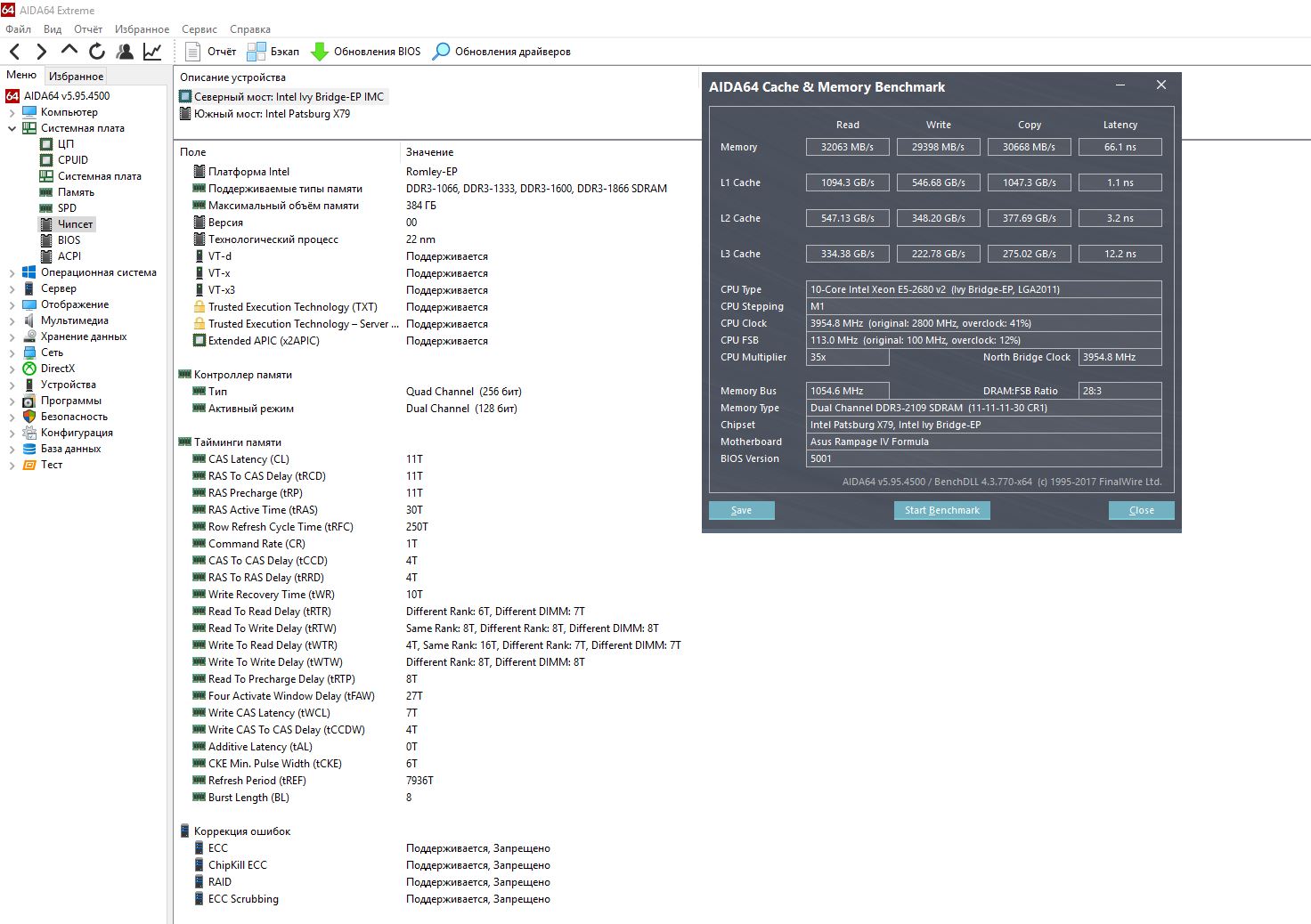The image size is (1311, 924).
Task: Select Северный мост: Intel Ivy Bridge-EP IMC
Action: point(282,97)
